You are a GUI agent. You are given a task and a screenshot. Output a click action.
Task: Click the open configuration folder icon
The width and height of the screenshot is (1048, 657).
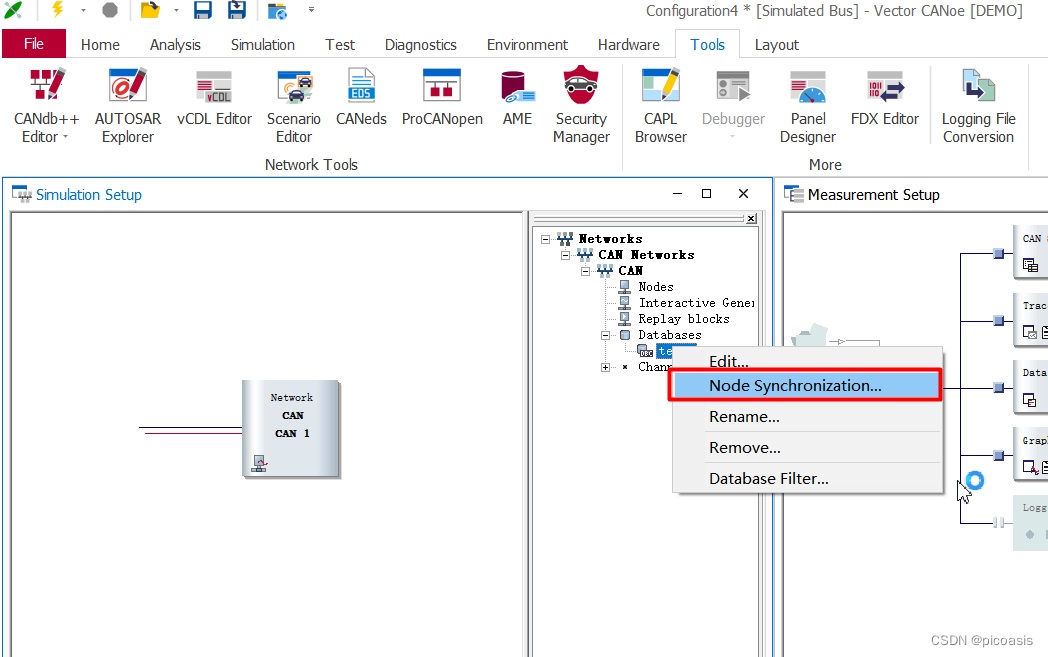click(x=150, y=10)
